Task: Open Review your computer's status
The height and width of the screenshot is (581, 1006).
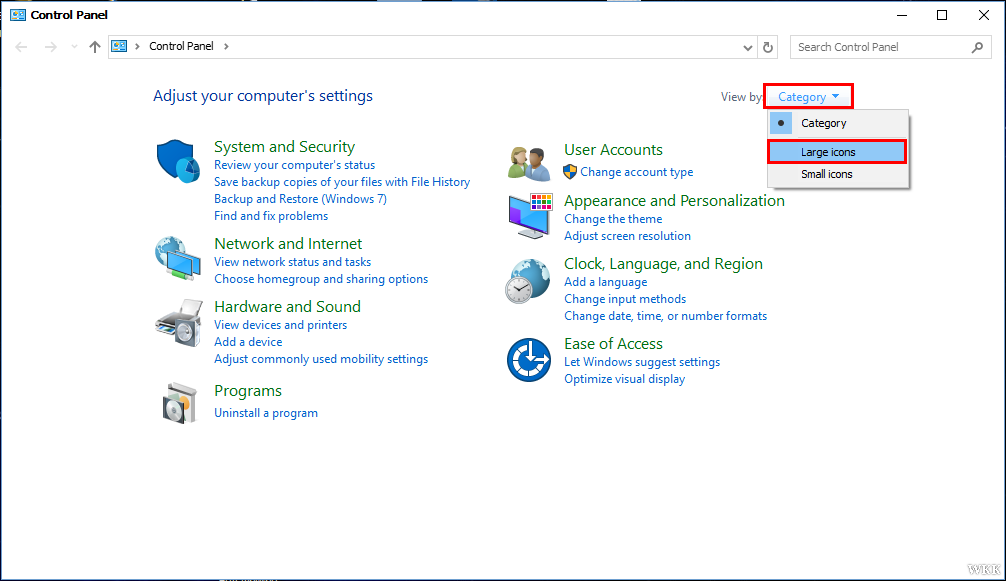Action: [x=294, y=165]
